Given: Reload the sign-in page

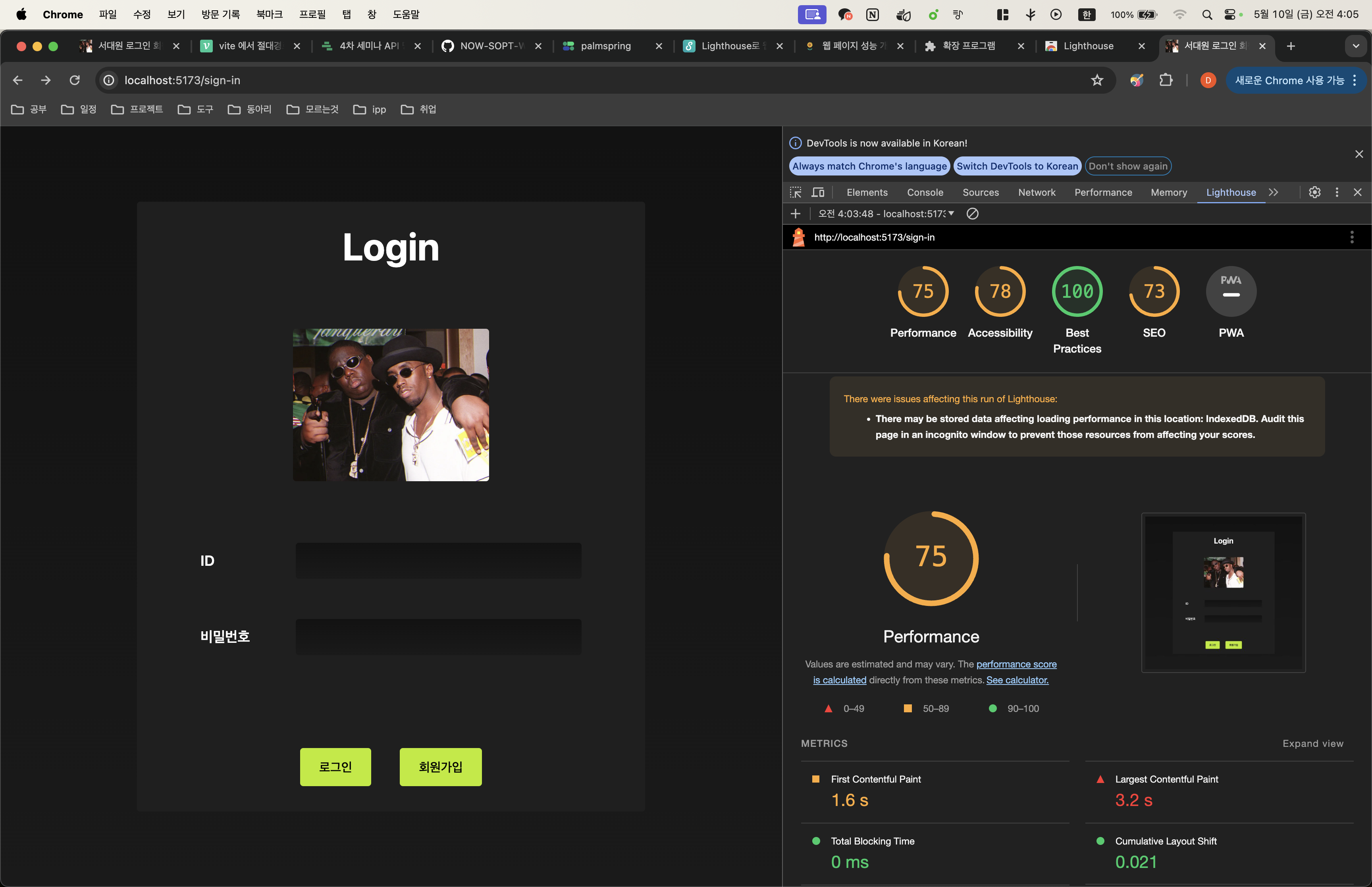Looking at the screenshot, I should (74, 80).
